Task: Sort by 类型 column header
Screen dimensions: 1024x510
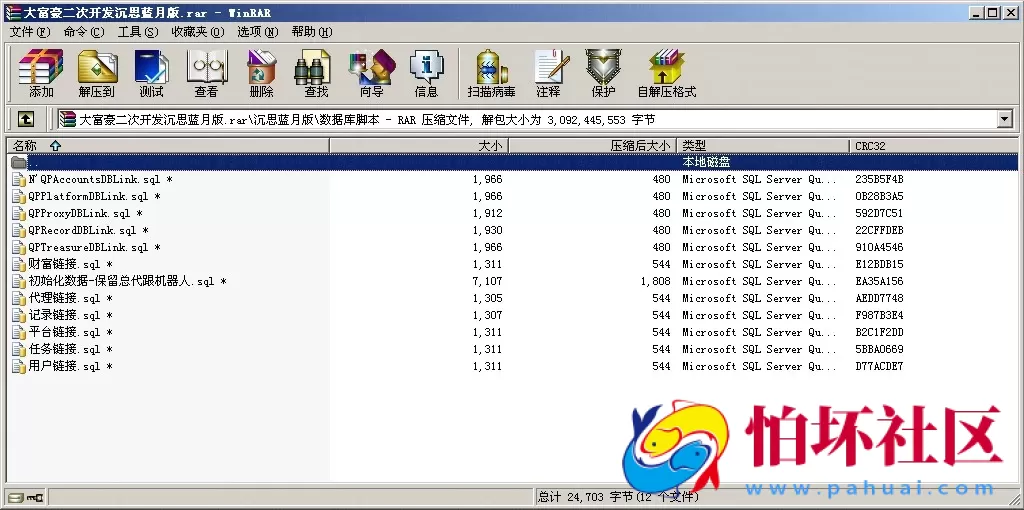Action: 763,146
